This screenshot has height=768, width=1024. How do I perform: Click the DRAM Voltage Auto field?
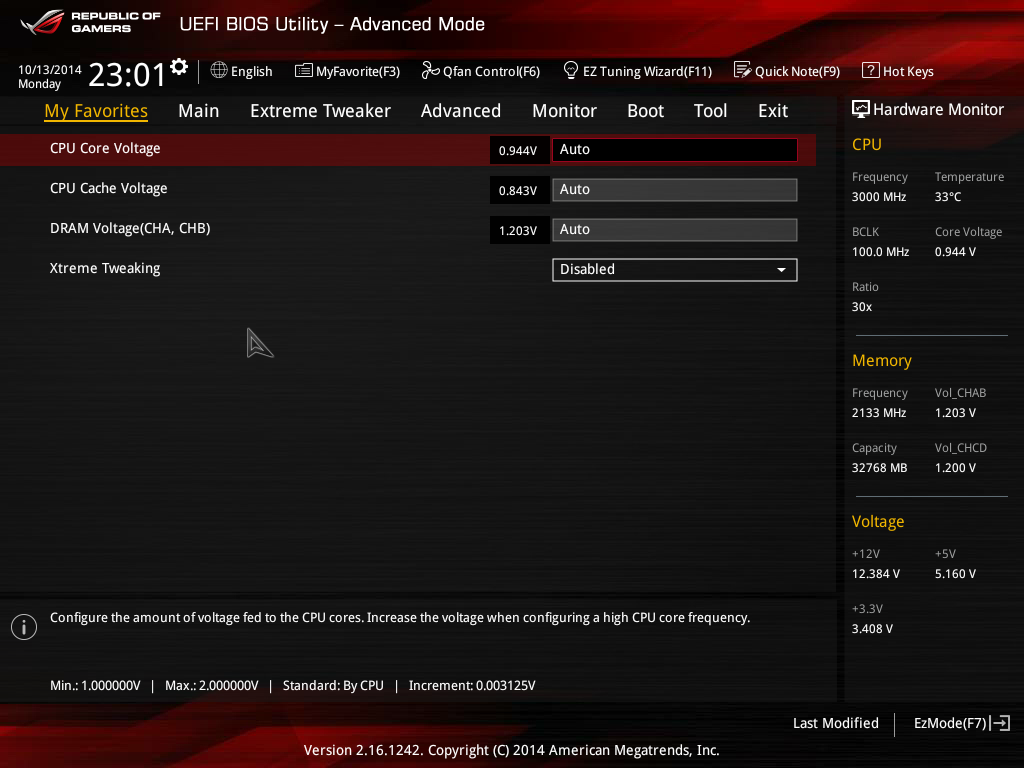(x=675, y=230)
